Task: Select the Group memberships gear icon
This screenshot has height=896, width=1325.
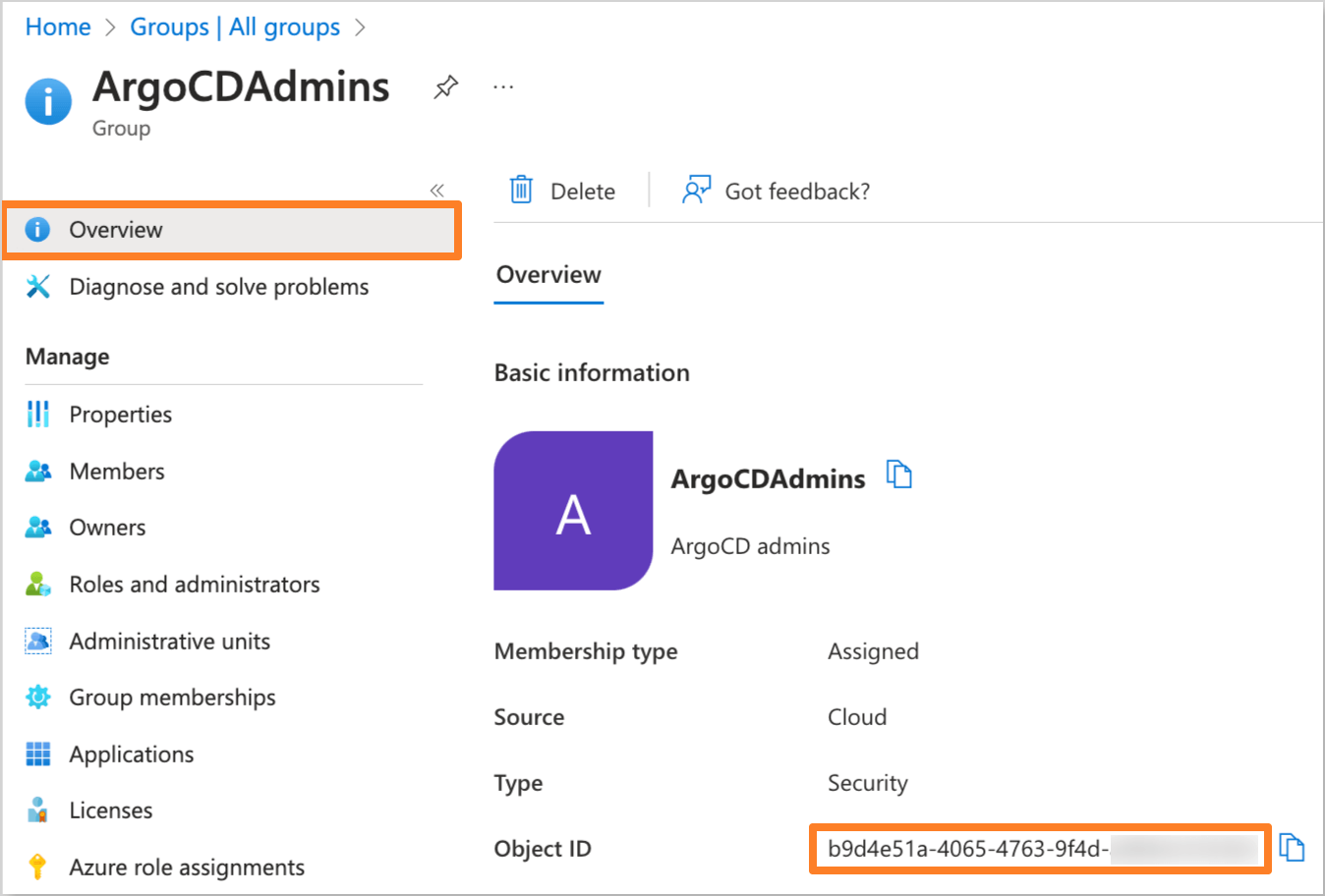Action: pos(37,697)
